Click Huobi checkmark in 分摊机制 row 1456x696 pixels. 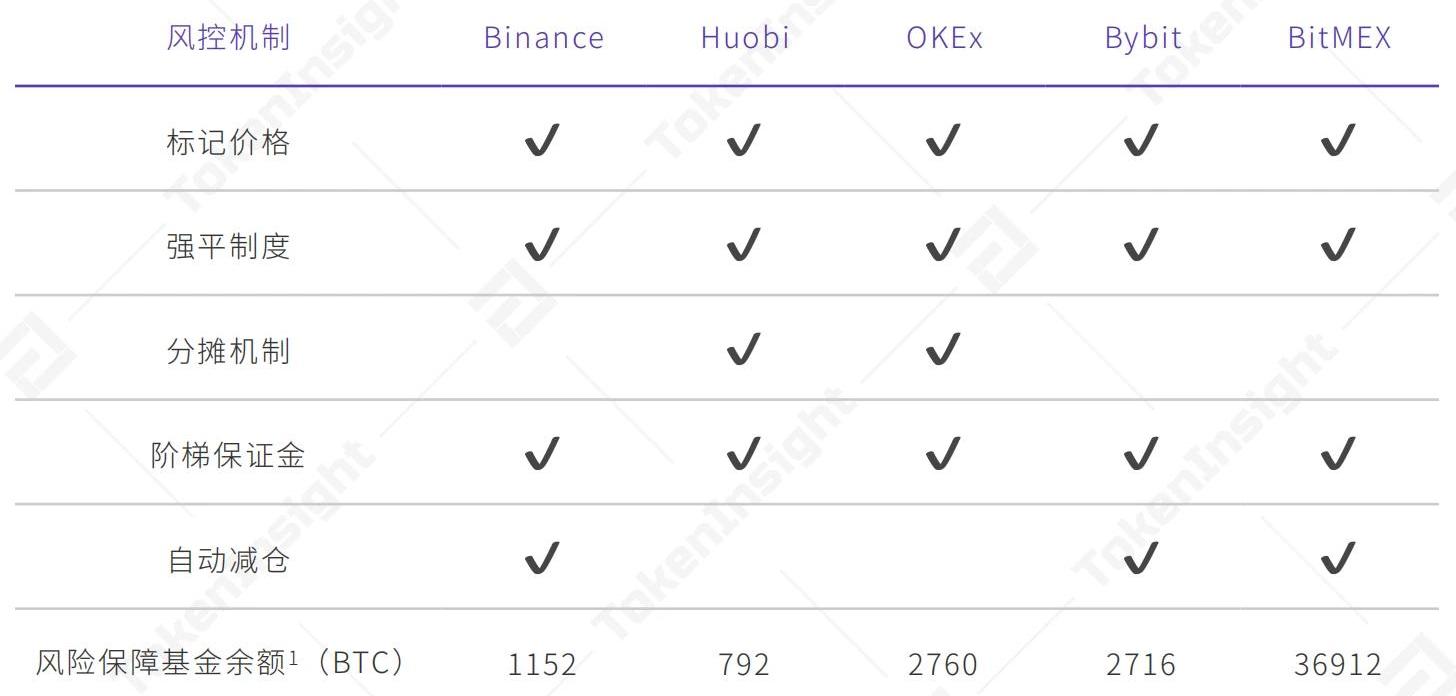[743, 350]
